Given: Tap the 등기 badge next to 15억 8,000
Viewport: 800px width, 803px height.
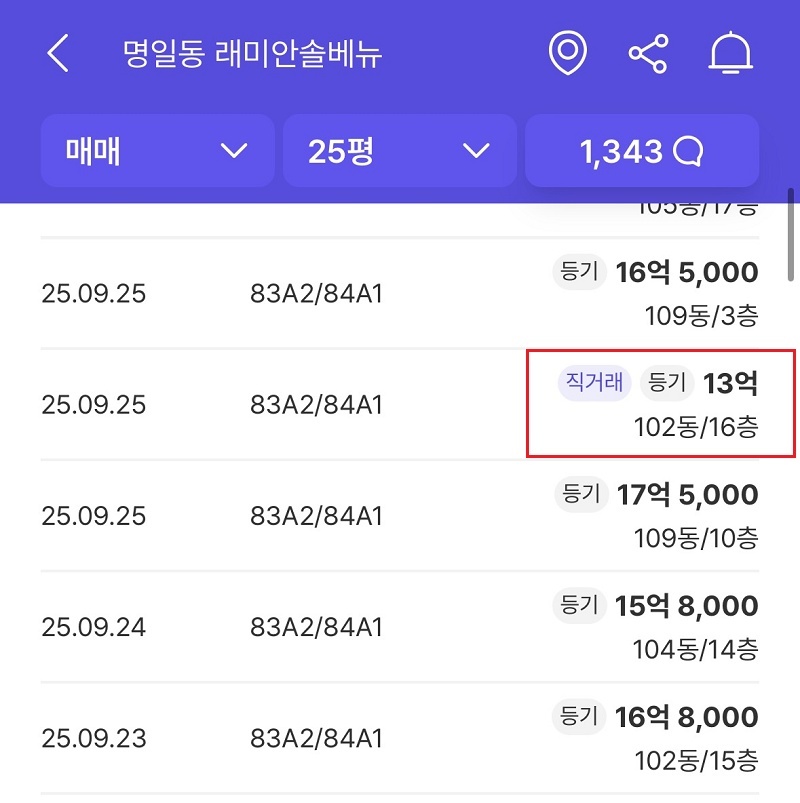Looking at the screenshot, I should 580,605.
